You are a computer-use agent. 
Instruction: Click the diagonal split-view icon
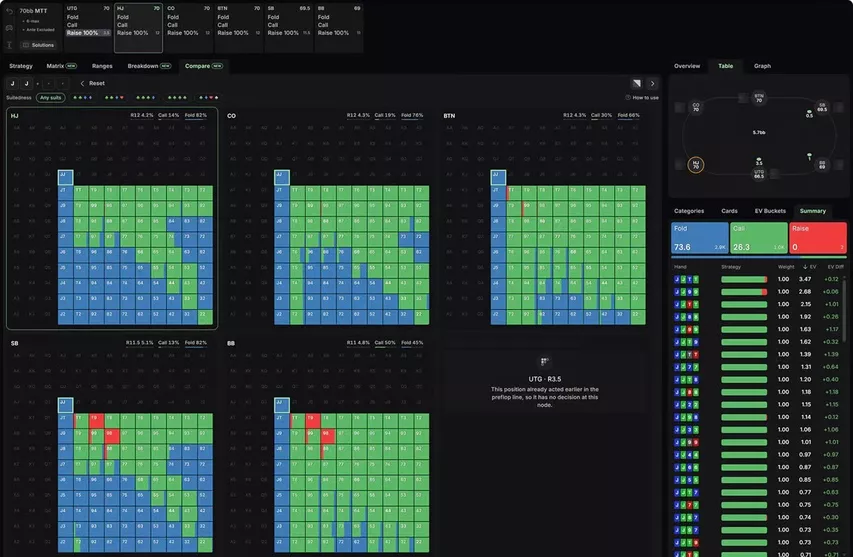pyautogui.click(x=636, y=83)
